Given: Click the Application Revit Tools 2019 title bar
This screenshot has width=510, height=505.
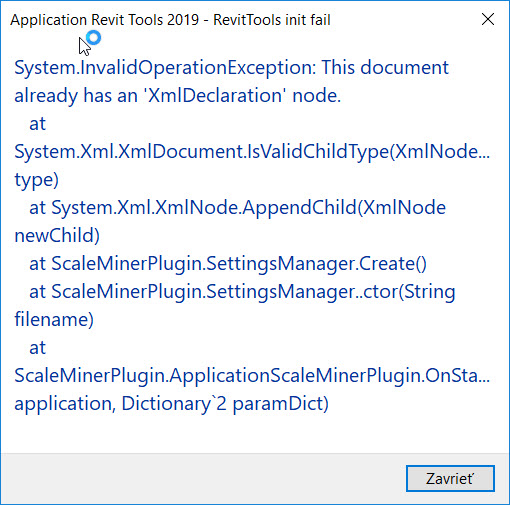Looking at the screenshot, I should click(x=170, y=20).
